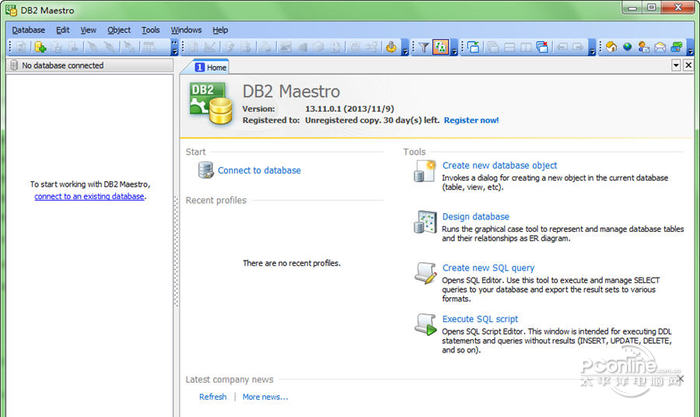Close the Home tab with the X button
The width and height of the screenshot is (700, 417).
[689, 66]
